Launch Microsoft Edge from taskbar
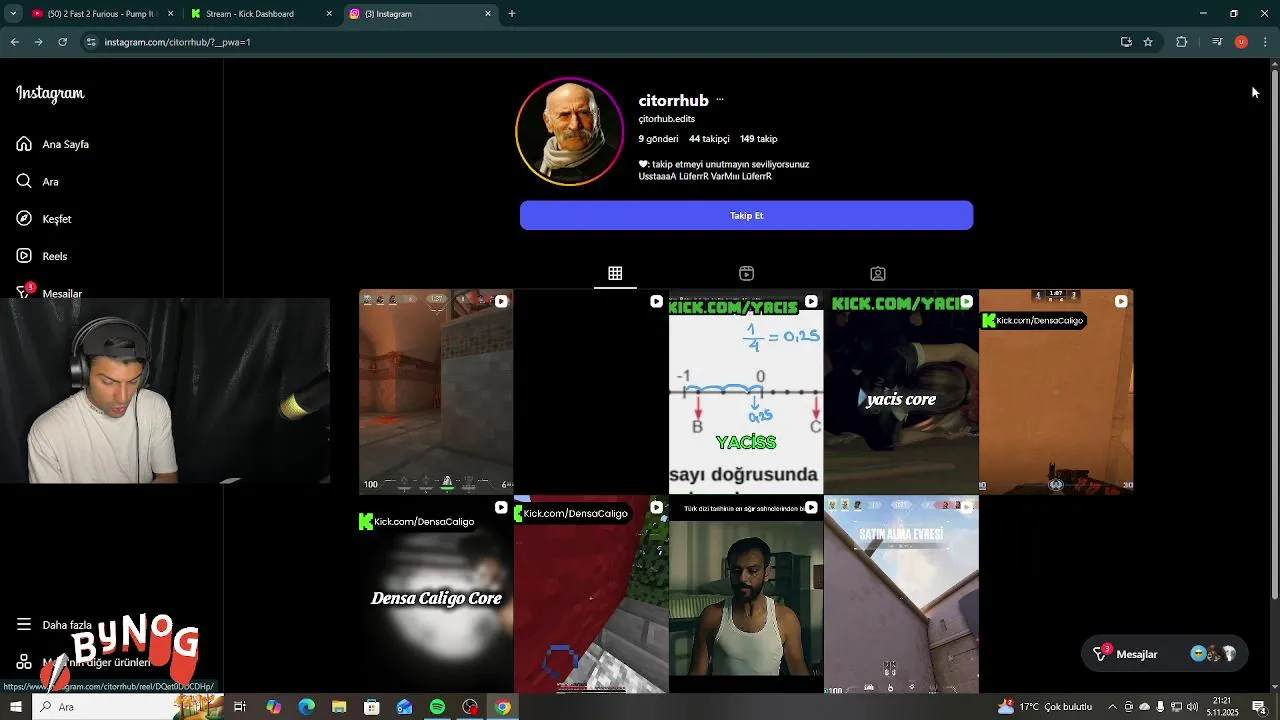 tap(306, 707)
